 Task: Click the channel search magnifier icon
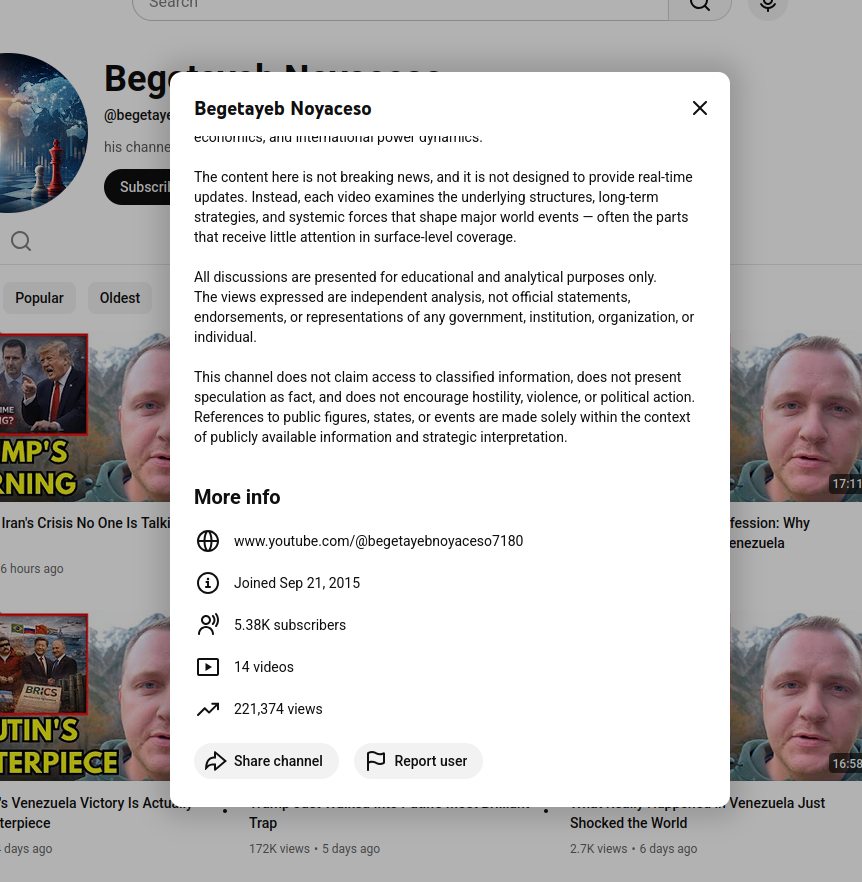(x=21, y=241)
